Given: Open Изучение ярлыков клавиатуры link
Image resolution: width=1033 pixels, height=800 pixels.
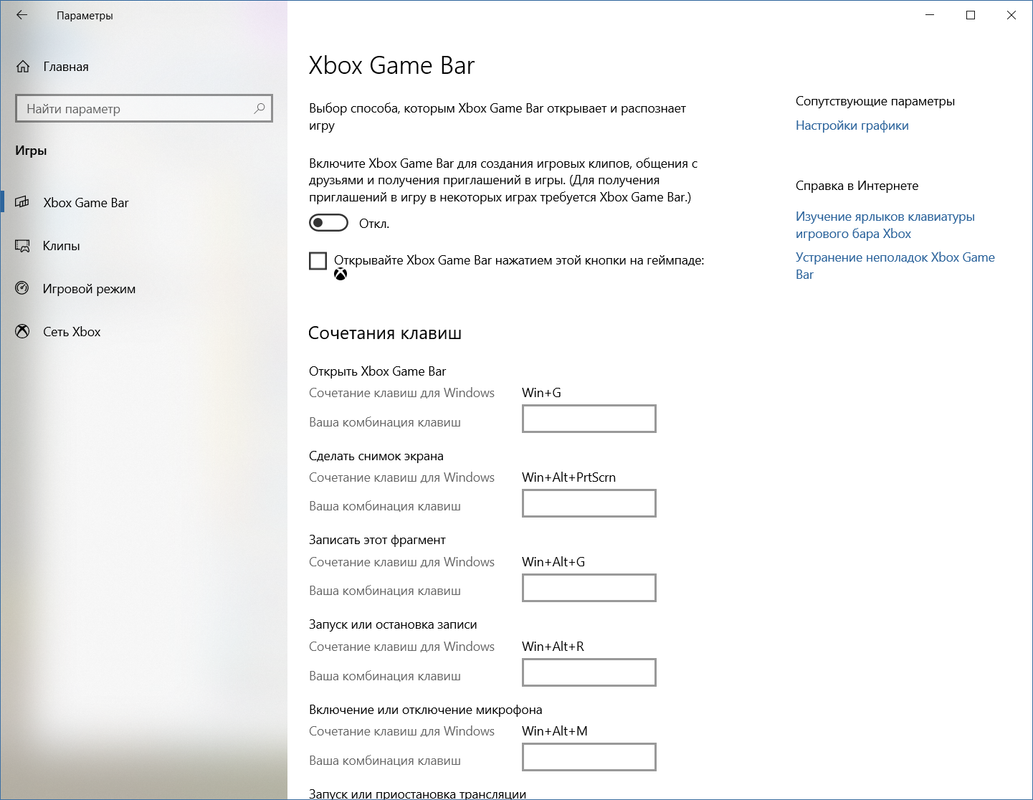Looking at the screenshot, I should point(885,225).
